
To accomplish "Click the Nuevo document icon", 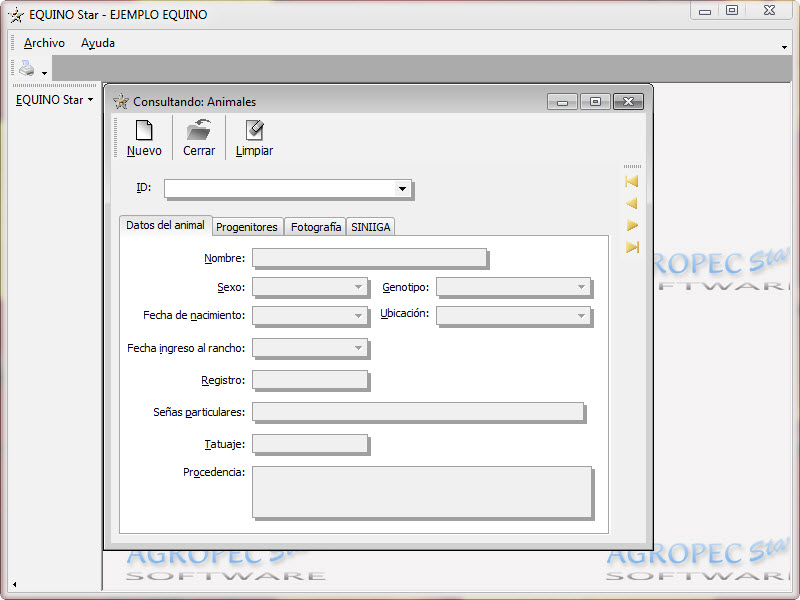I will point(144,130).
